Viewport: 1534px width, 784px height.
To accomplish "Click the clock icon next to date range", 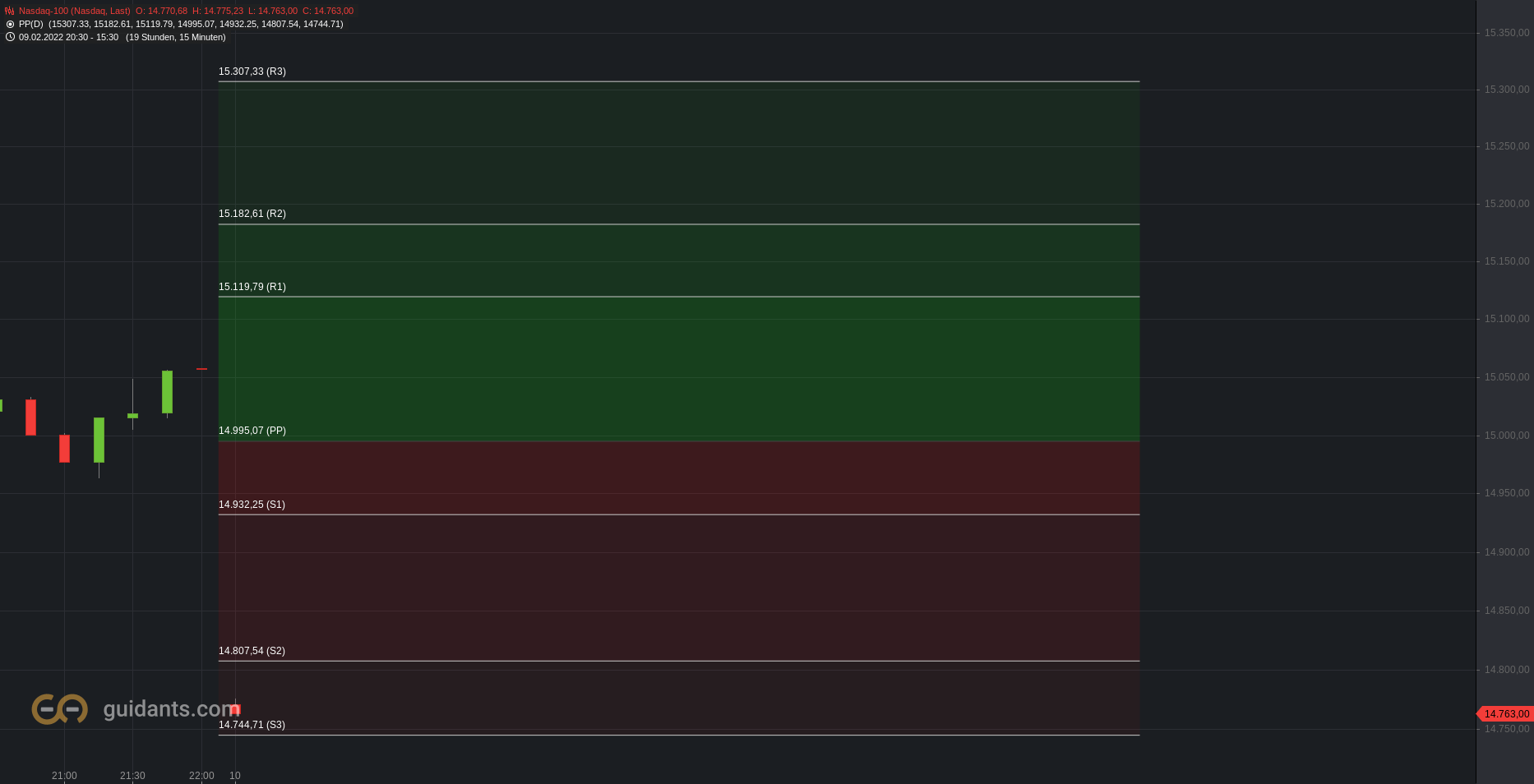I will tap(10, 37).
